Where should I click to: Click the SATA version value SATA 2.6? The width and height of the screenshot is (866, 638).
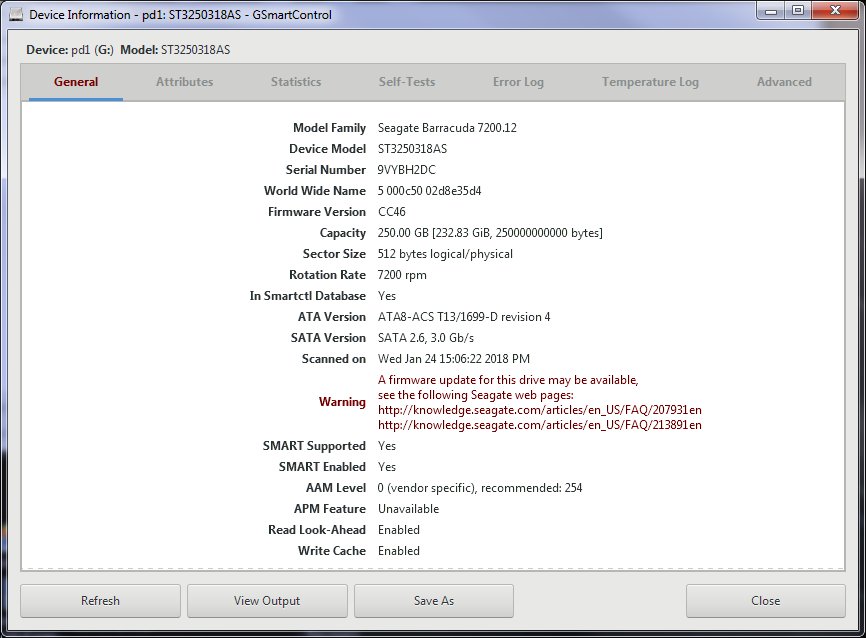click(426, 338)
